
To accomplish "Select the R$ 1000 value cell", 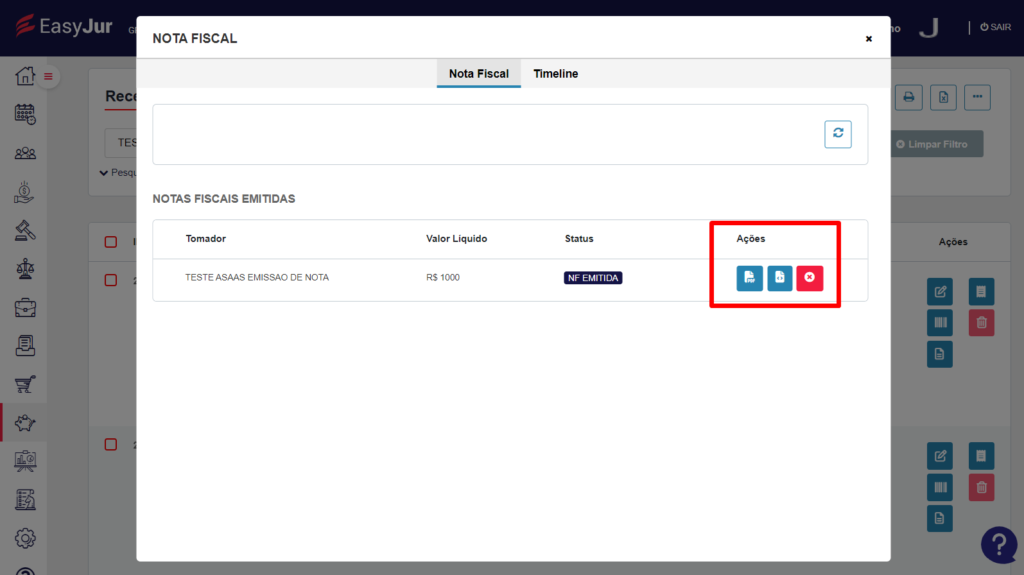I will 443,278.
